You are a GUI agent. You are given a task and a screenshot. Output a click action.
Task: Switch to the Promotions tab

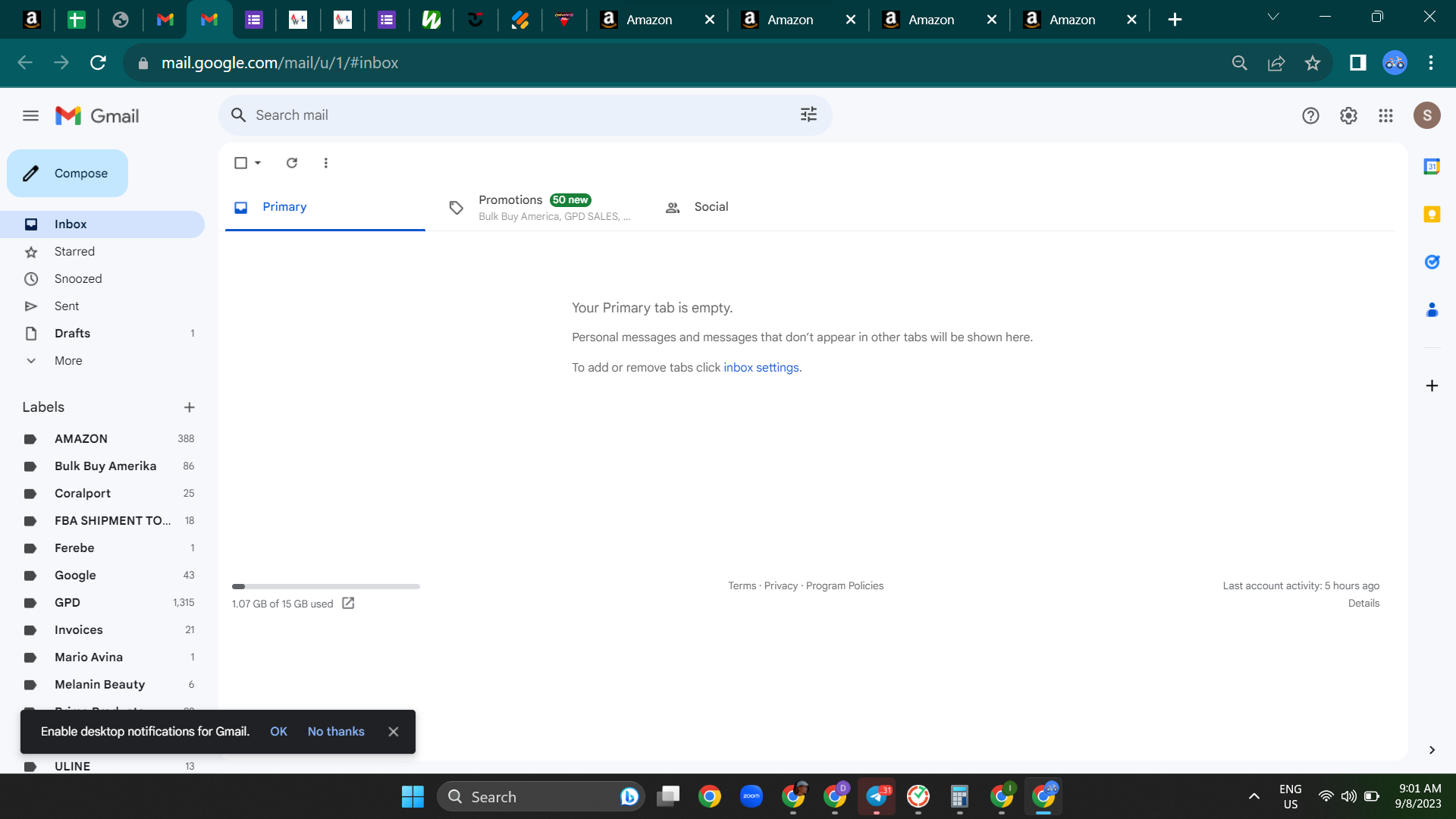[x=540, y=207]
